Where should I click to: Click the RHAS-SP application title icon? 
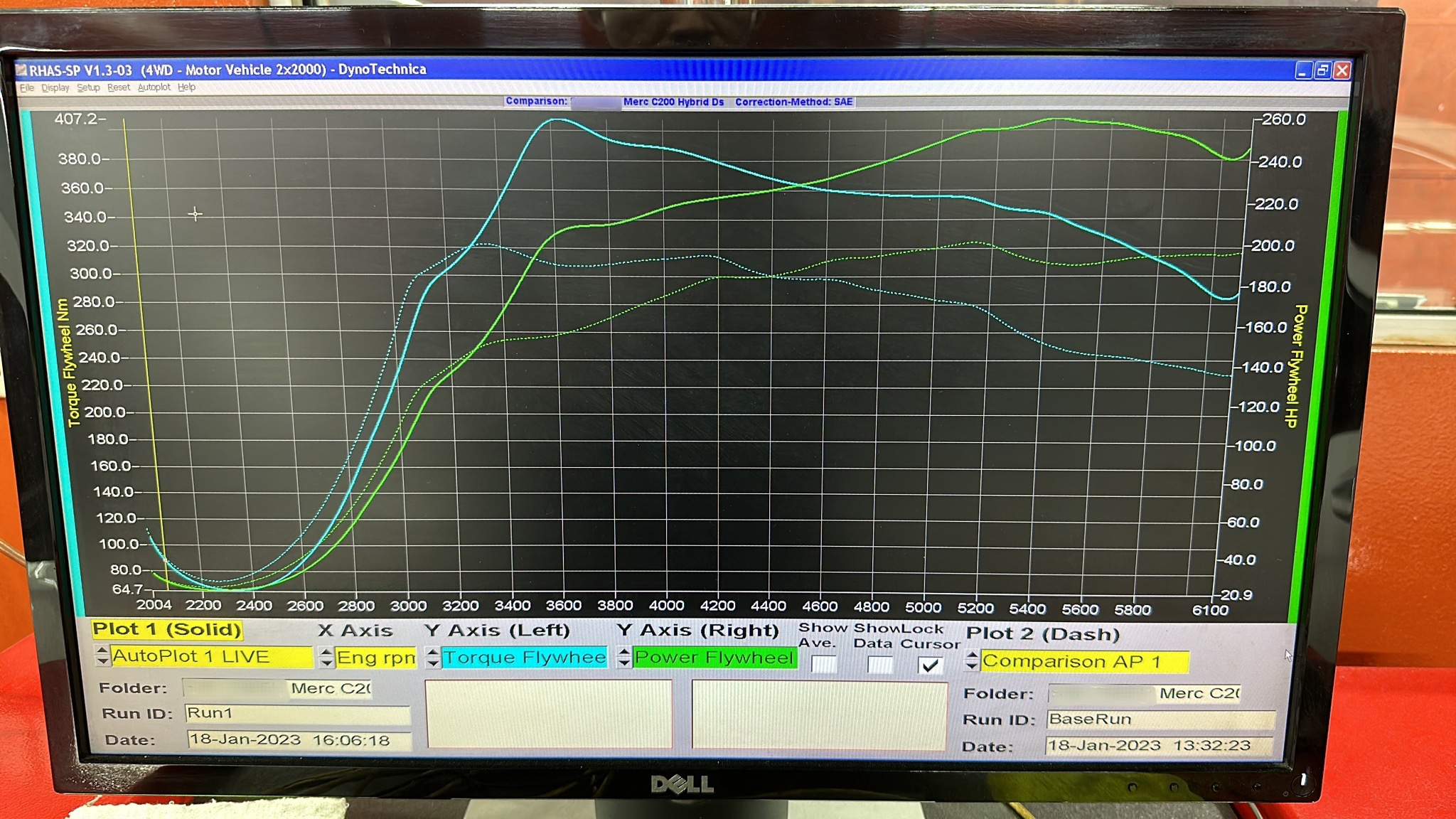coord(21,70)
